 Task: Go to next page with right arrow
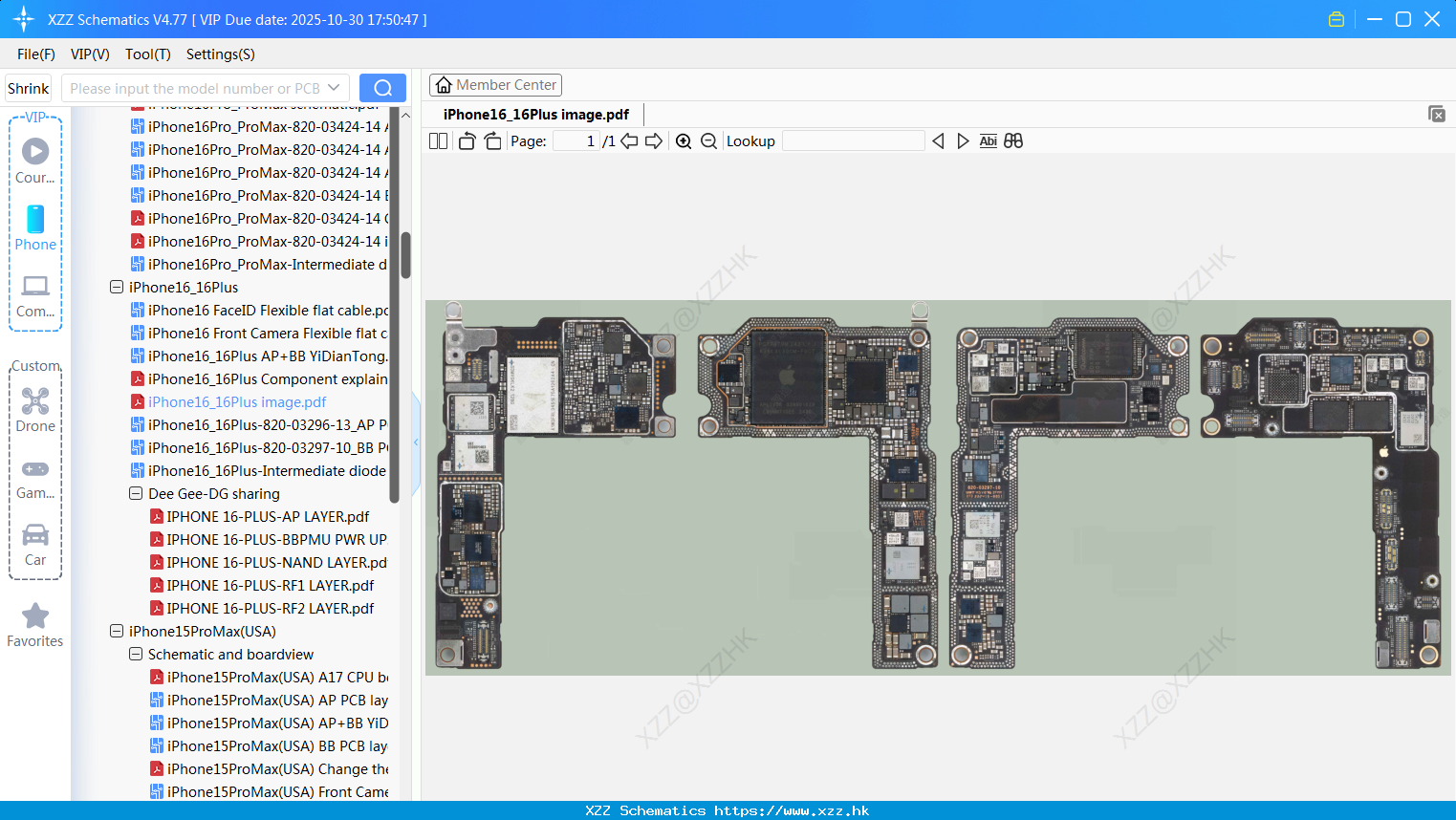(x=654, y=141)
